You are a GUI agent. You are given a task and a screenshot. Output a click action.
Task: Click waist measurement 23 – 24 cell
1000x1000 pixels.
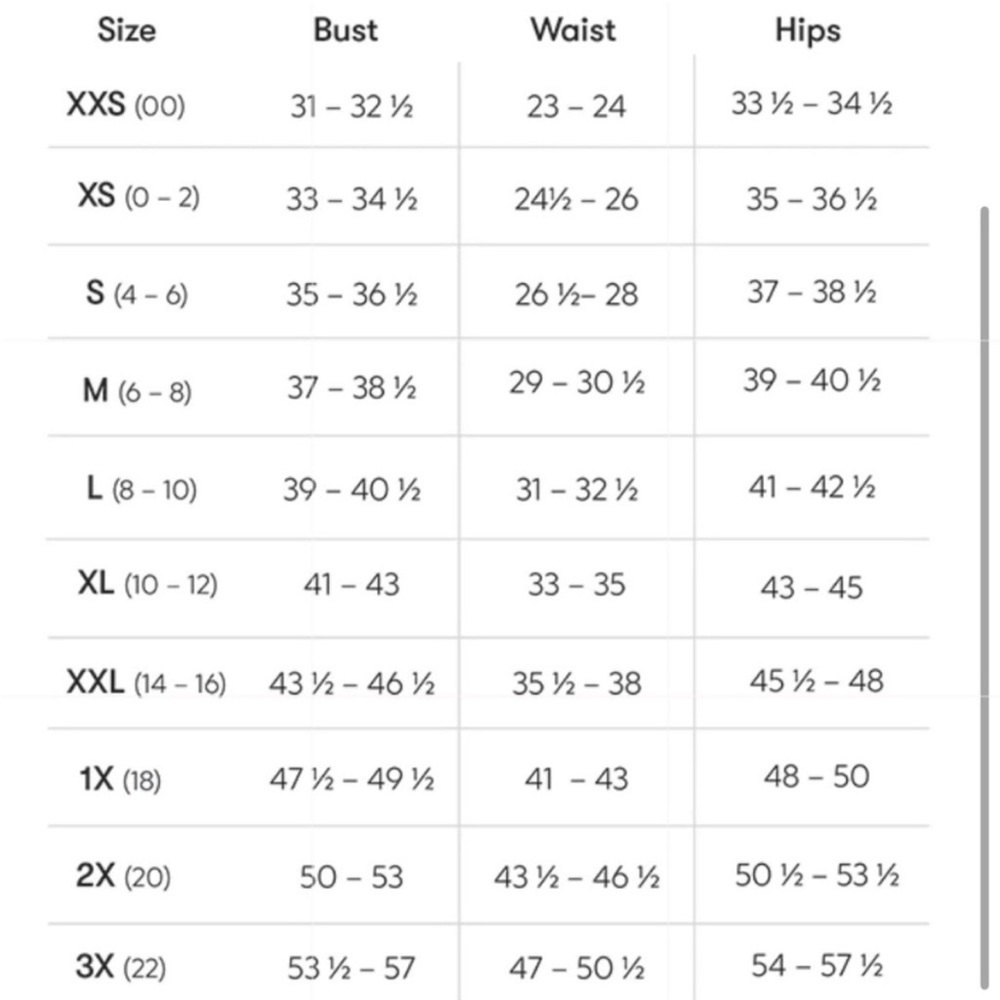(576, 107)
